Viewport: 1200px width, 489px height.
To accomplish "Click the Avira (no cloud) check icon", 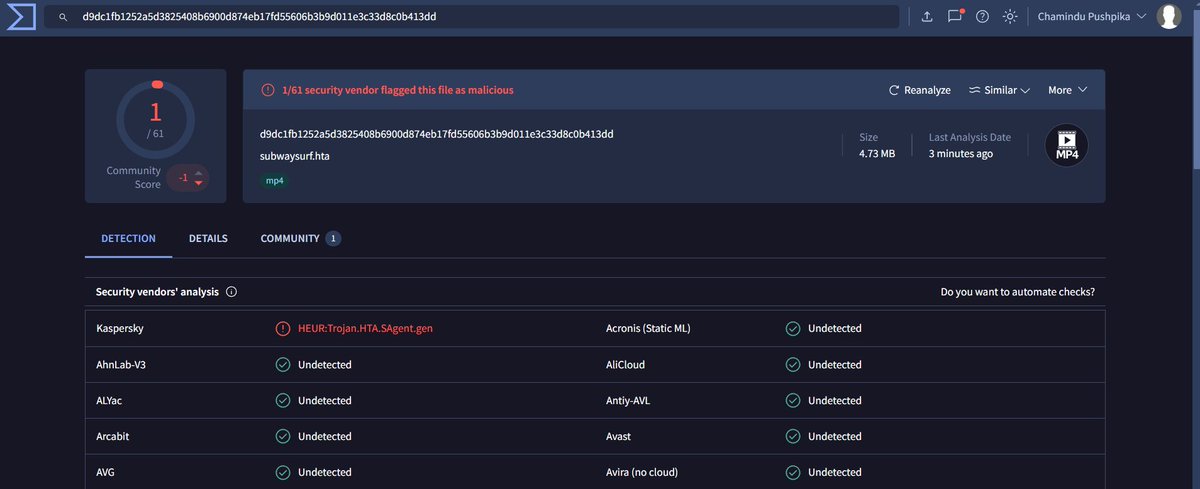I will coord(793,473).
